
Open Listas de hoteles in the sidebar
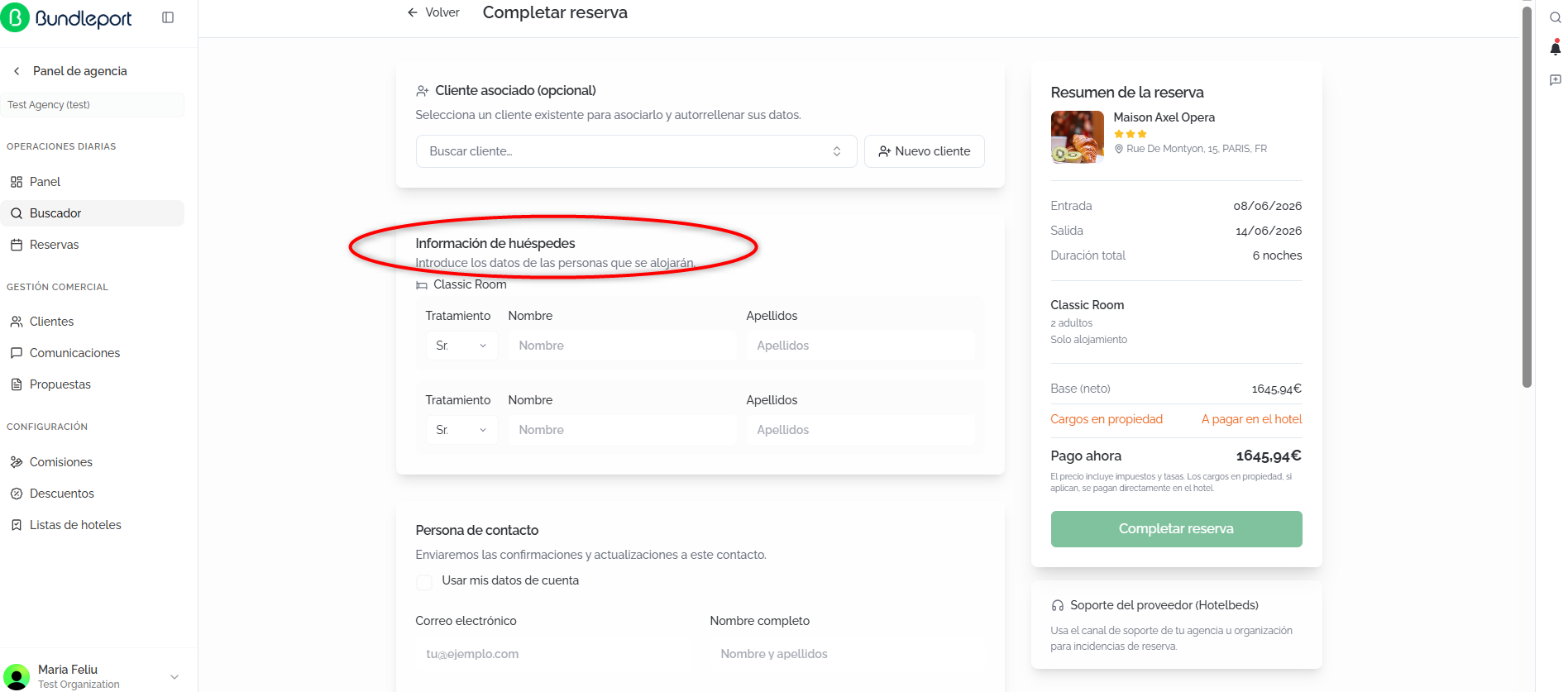(92, 525)
